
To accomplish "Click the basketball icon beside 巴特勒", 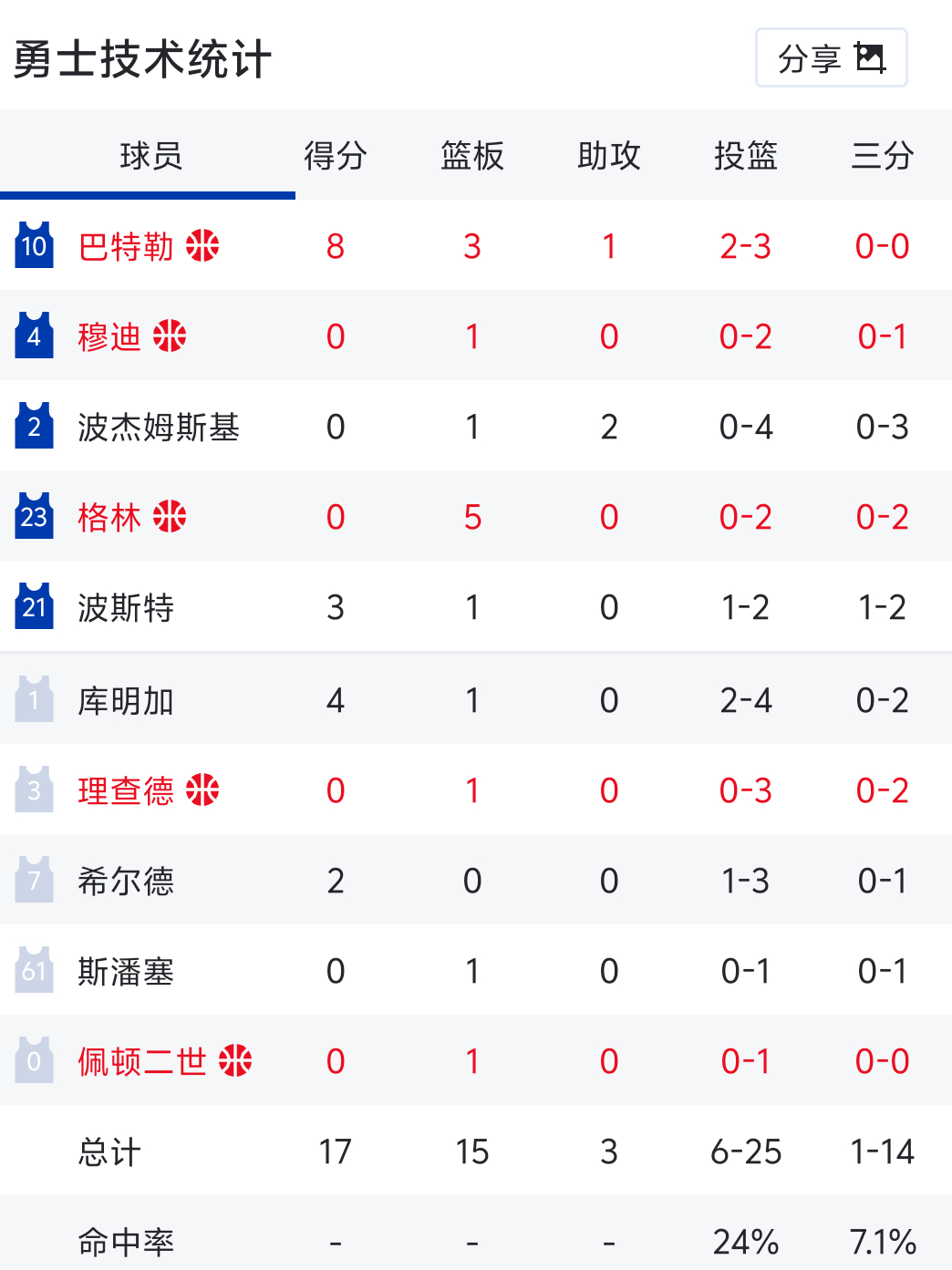I will click(x=202, y=245).
